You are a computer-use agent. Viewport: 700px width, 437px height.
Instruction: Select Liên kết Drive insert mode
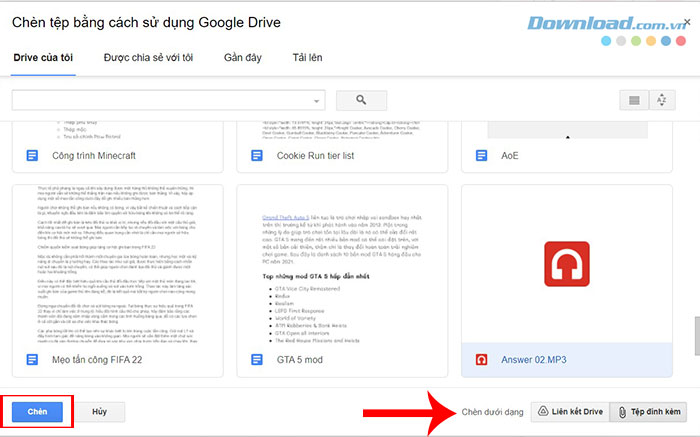tap(565, 411)
